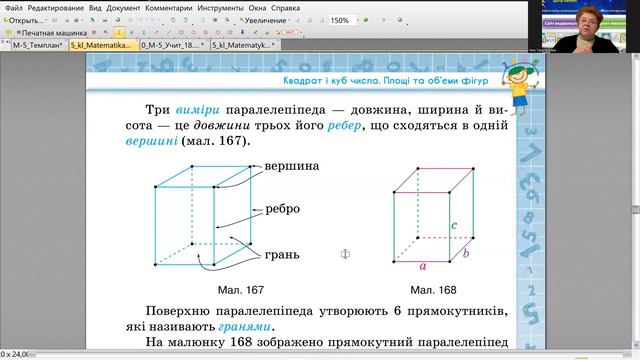This screenshot has height=360, width=640.
Task: Select the Polygon shape tool
Action: (206, 32)
